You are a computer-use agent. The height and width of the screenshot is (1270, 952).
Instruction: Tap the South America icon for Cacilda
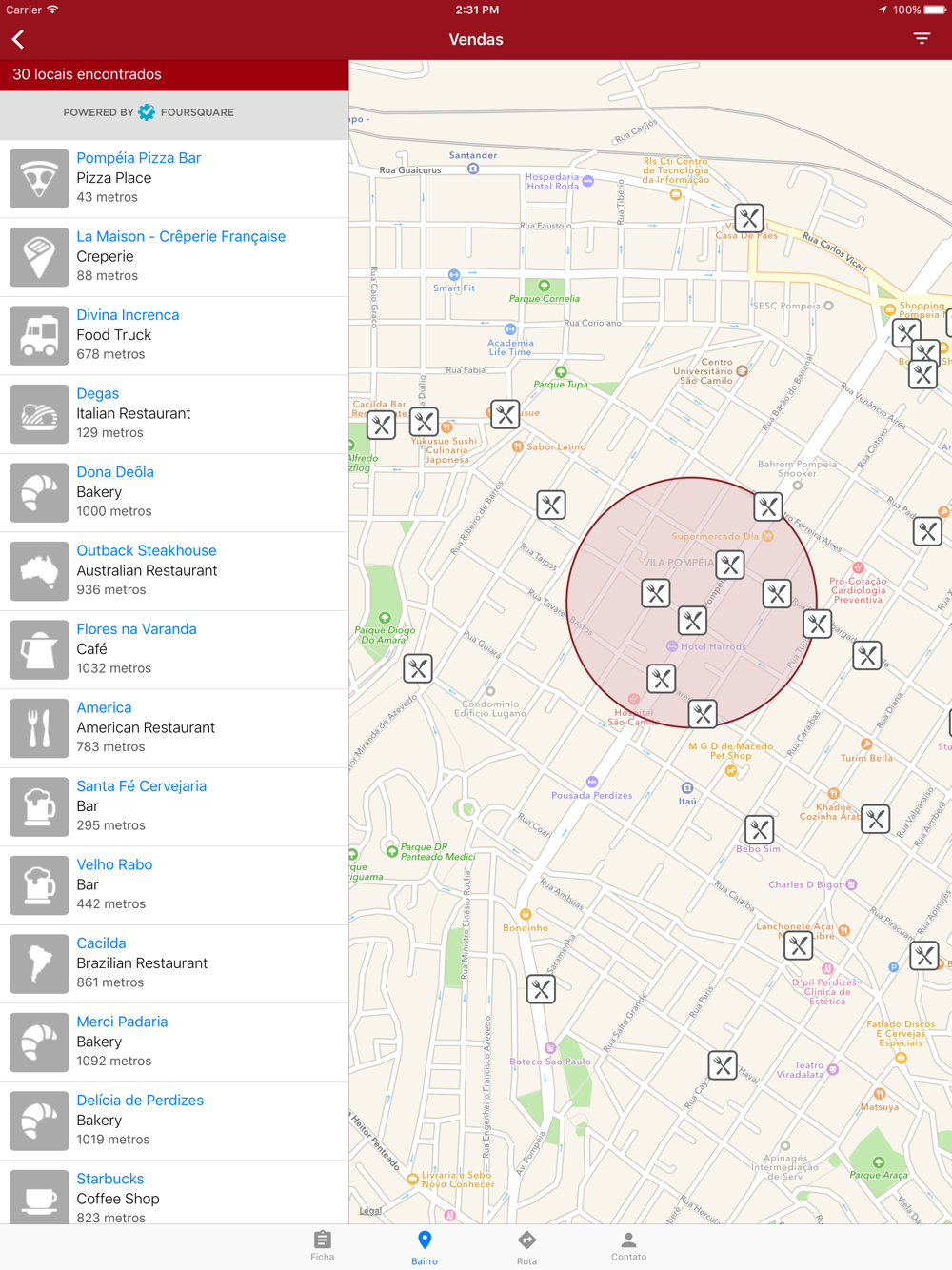(39, 963)
